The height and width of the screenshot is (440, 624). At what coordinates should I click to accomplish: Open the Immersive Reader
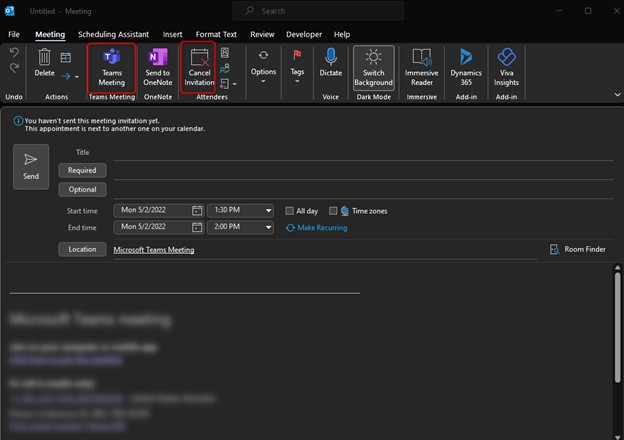click(421, 66)
